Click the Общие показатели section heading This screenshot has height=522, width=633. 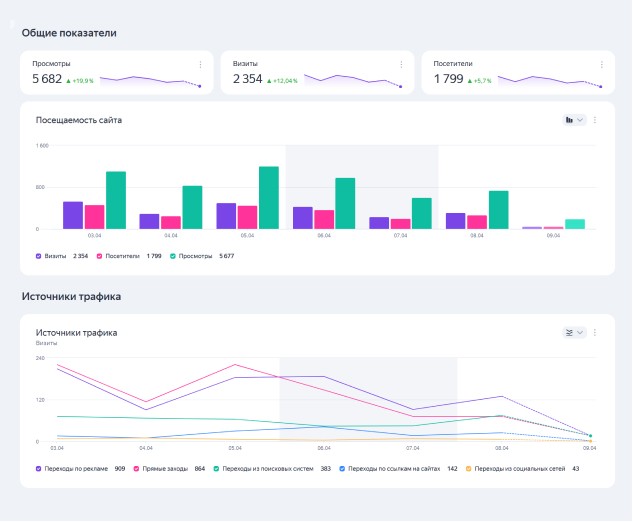[x=69, y=33]
